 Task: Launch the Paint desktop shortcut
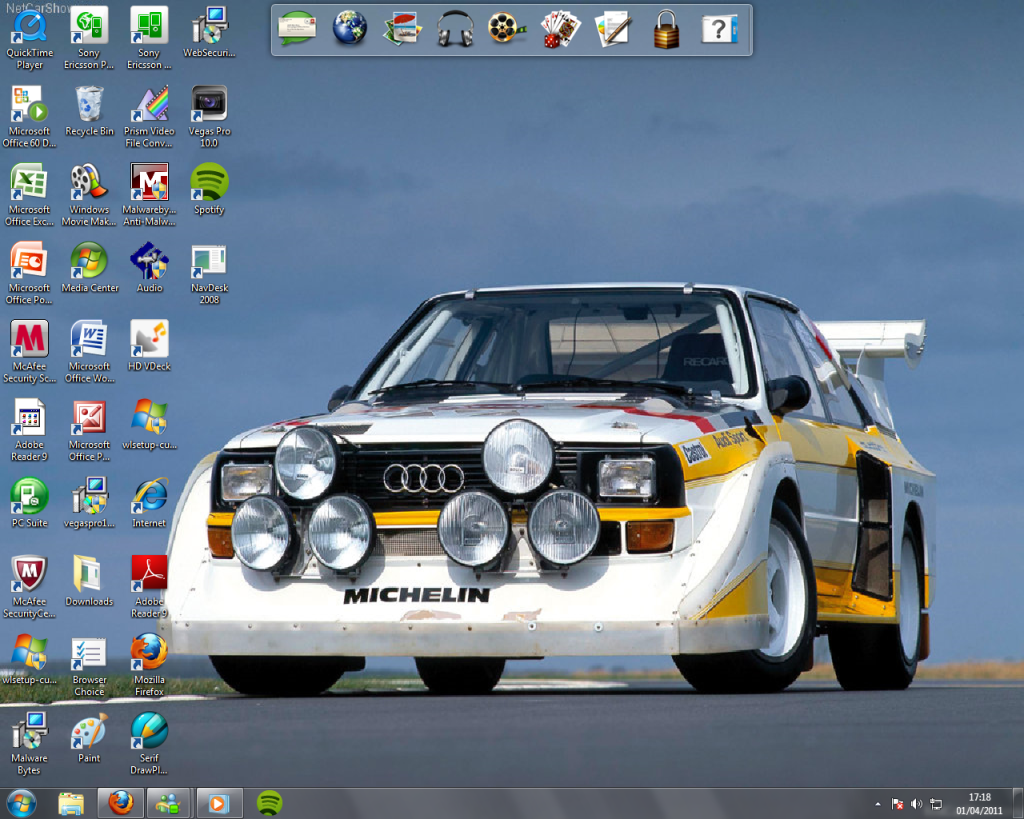pos(89,739)
